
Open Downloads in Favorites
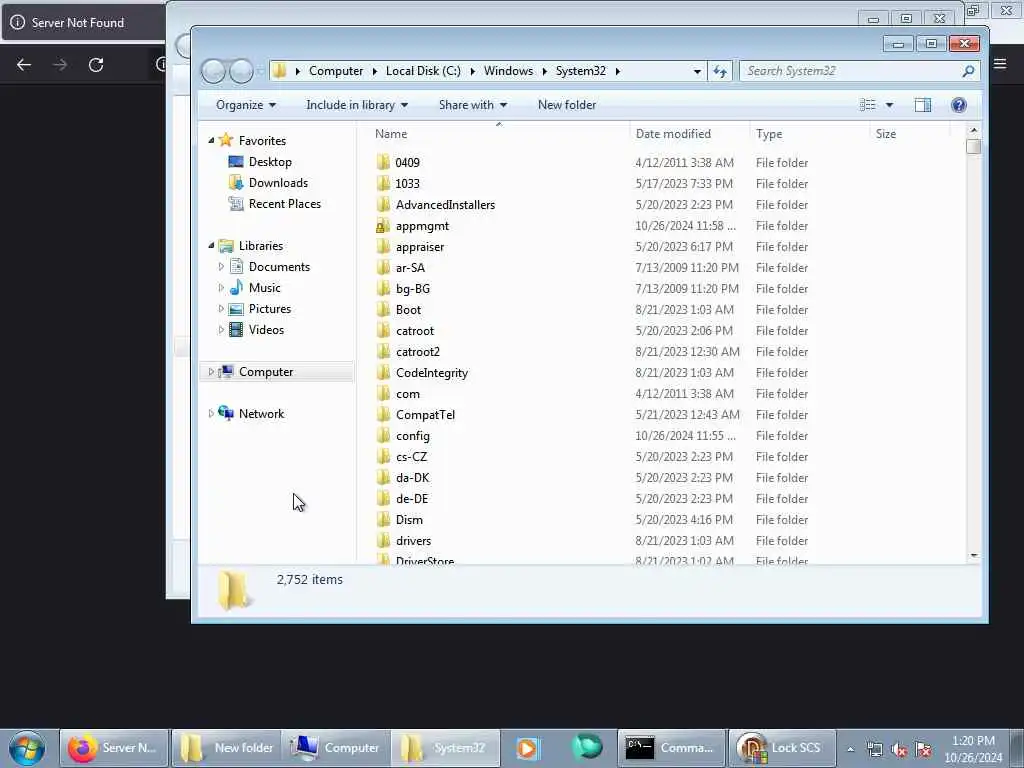pos(278,183)
